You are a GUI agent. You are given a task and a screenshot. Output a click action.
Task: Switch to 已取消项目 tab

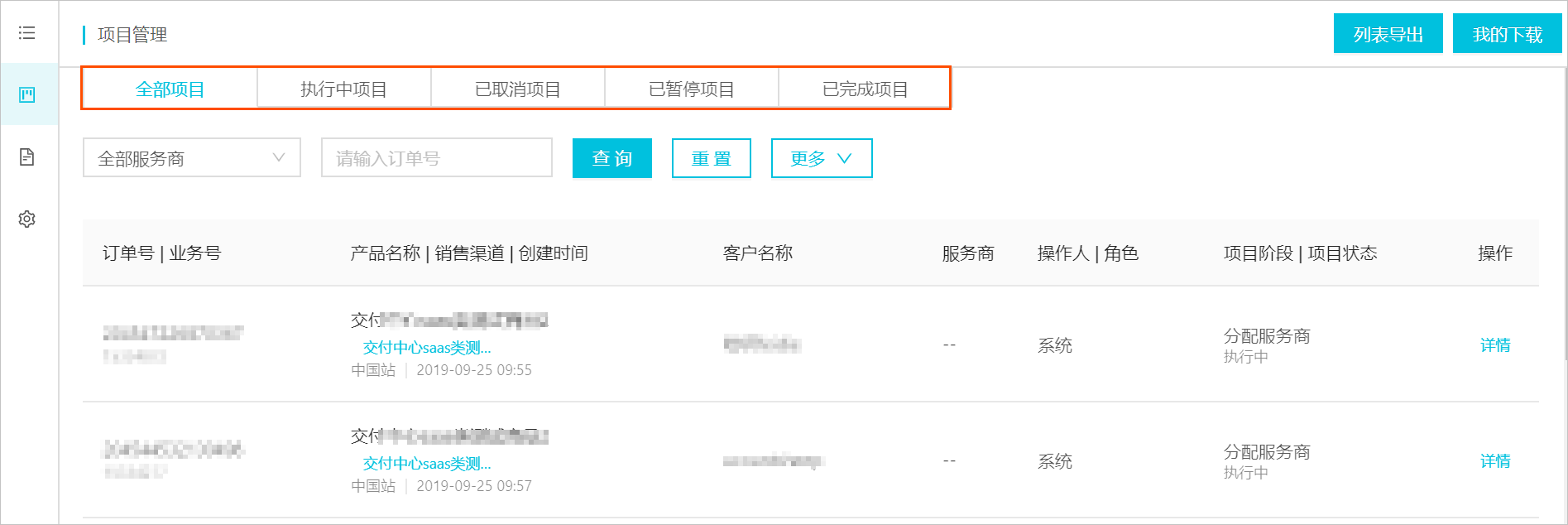(518, 89)
